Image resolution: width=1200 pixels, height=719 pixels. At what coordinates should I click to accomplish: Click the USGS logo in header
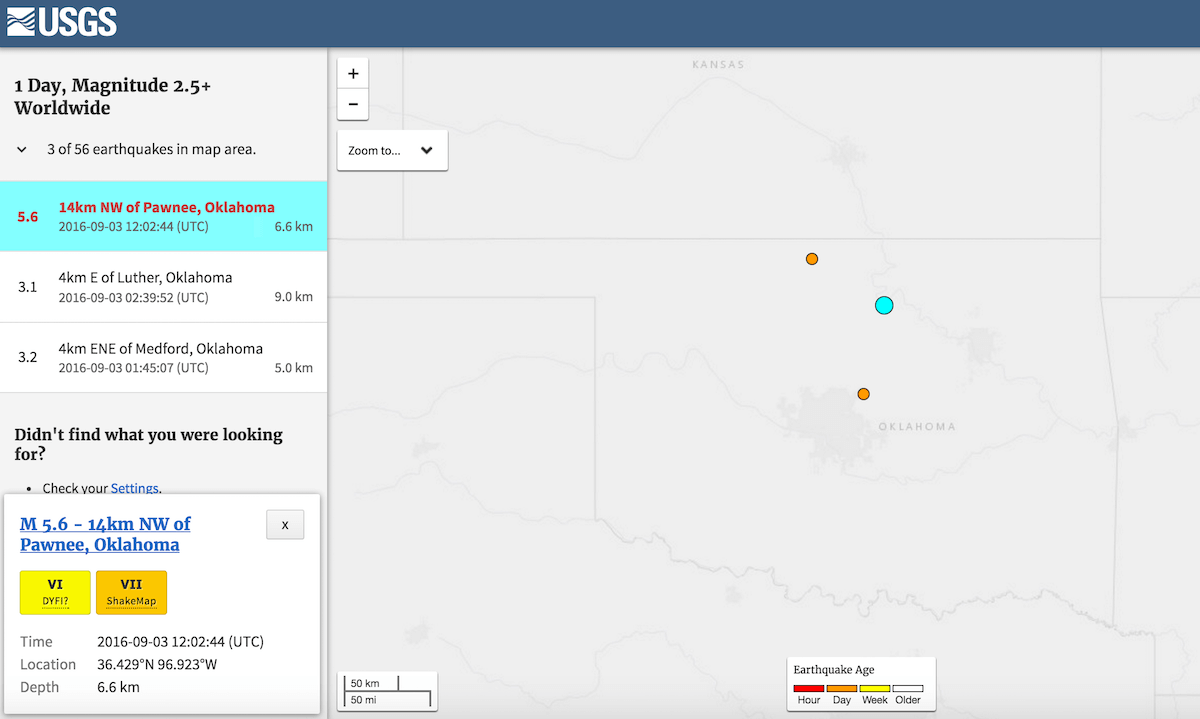coord(61,22)
